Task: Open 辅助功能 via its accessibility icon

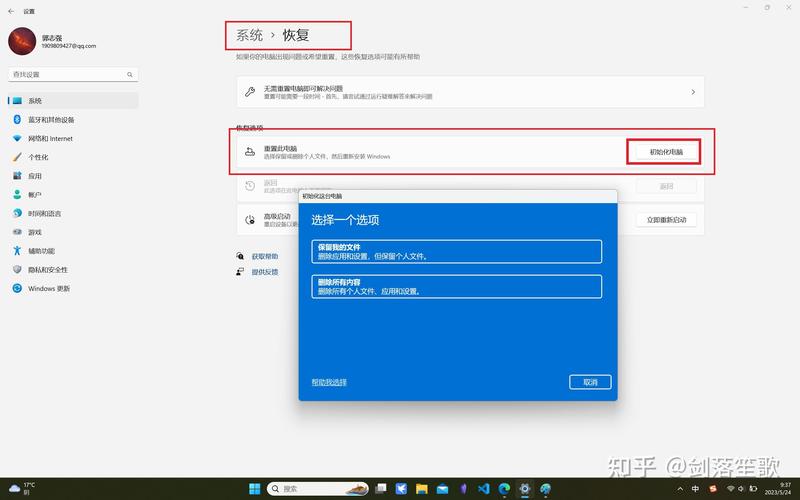Action: (x=17, y=251)
